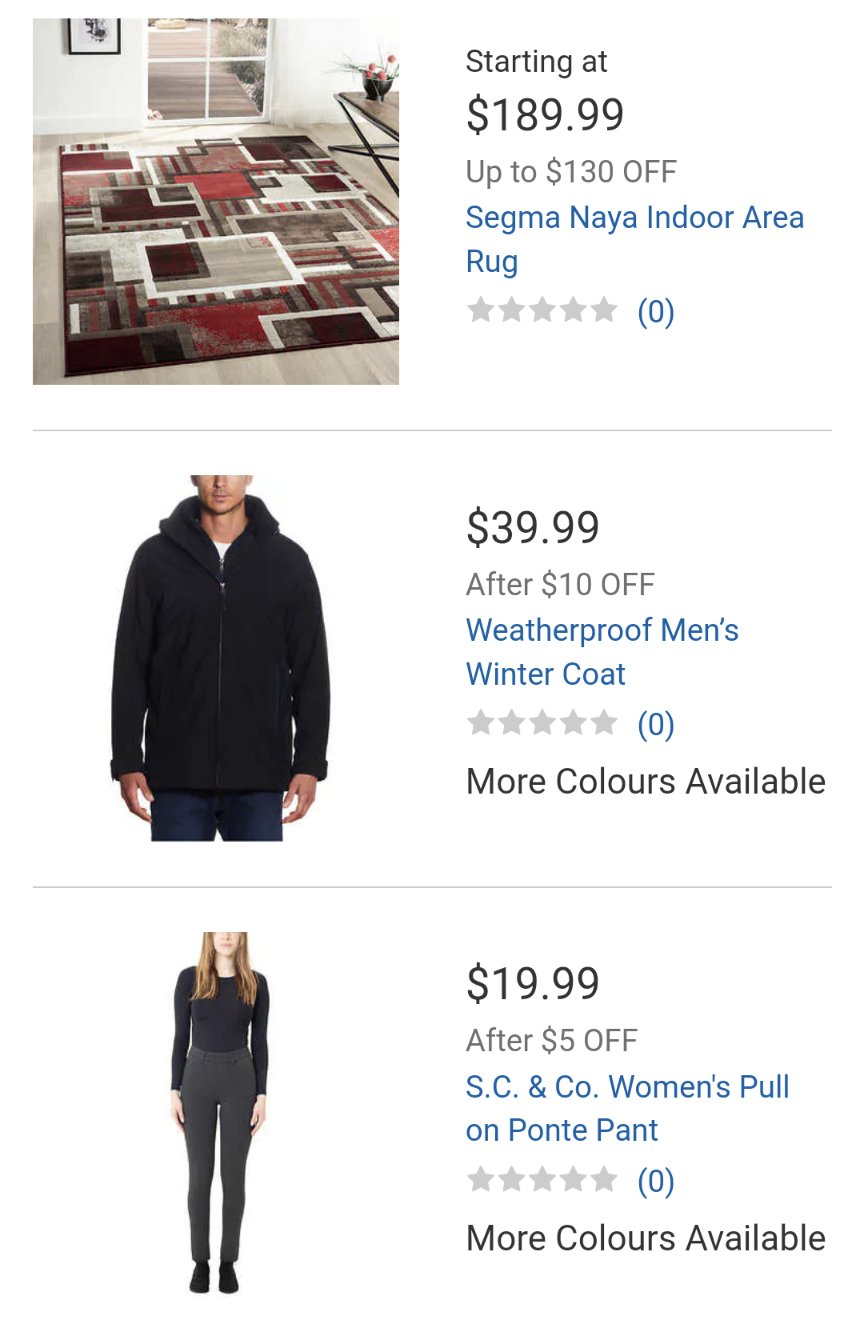
Task: Click the After $10 OFF label
Action: tap(560, 584)
